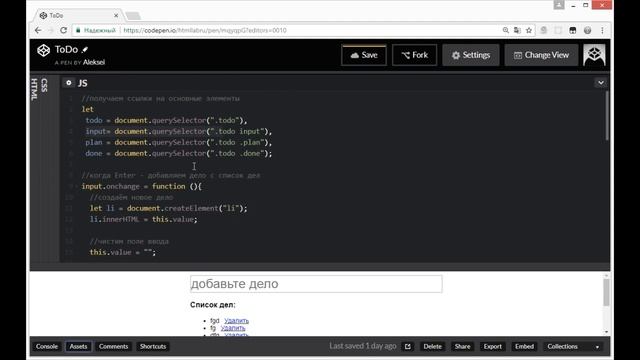The width and height of the screenshot is (640, 360).
Task: Click the dark square extension icon
Action: click(x=573, y=30)
